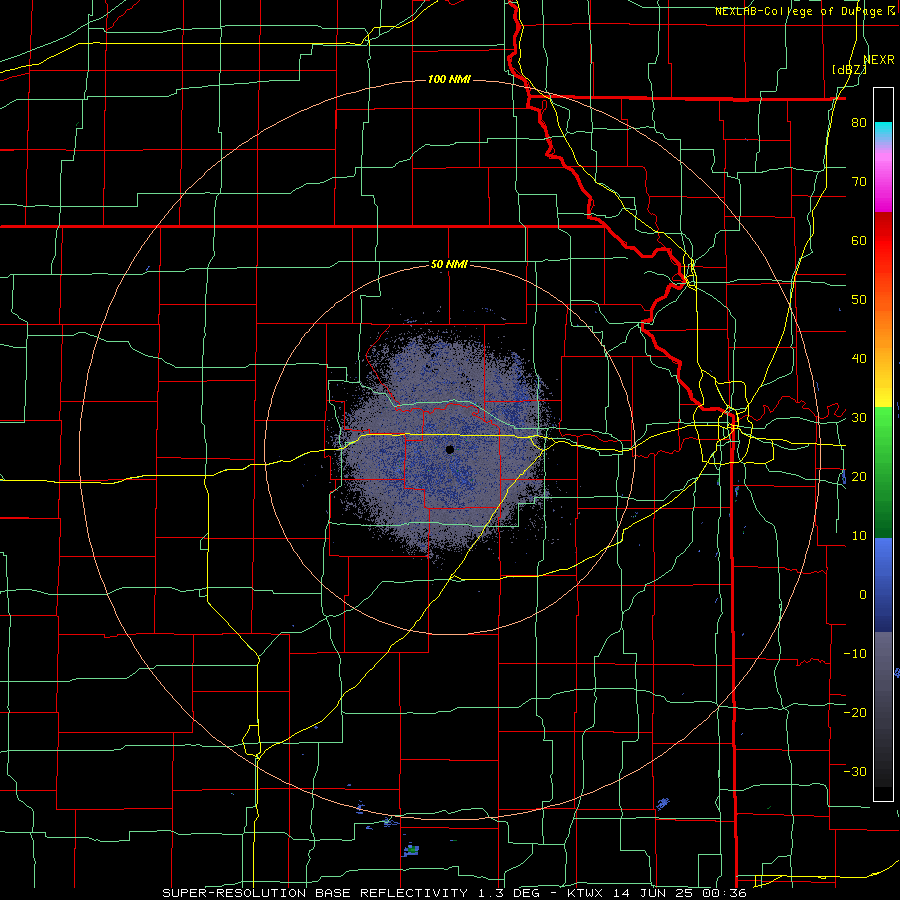900x900 pixels.
Task: Click the 14 JUN 25 00:36 timestamp
Action: (680, 893)
